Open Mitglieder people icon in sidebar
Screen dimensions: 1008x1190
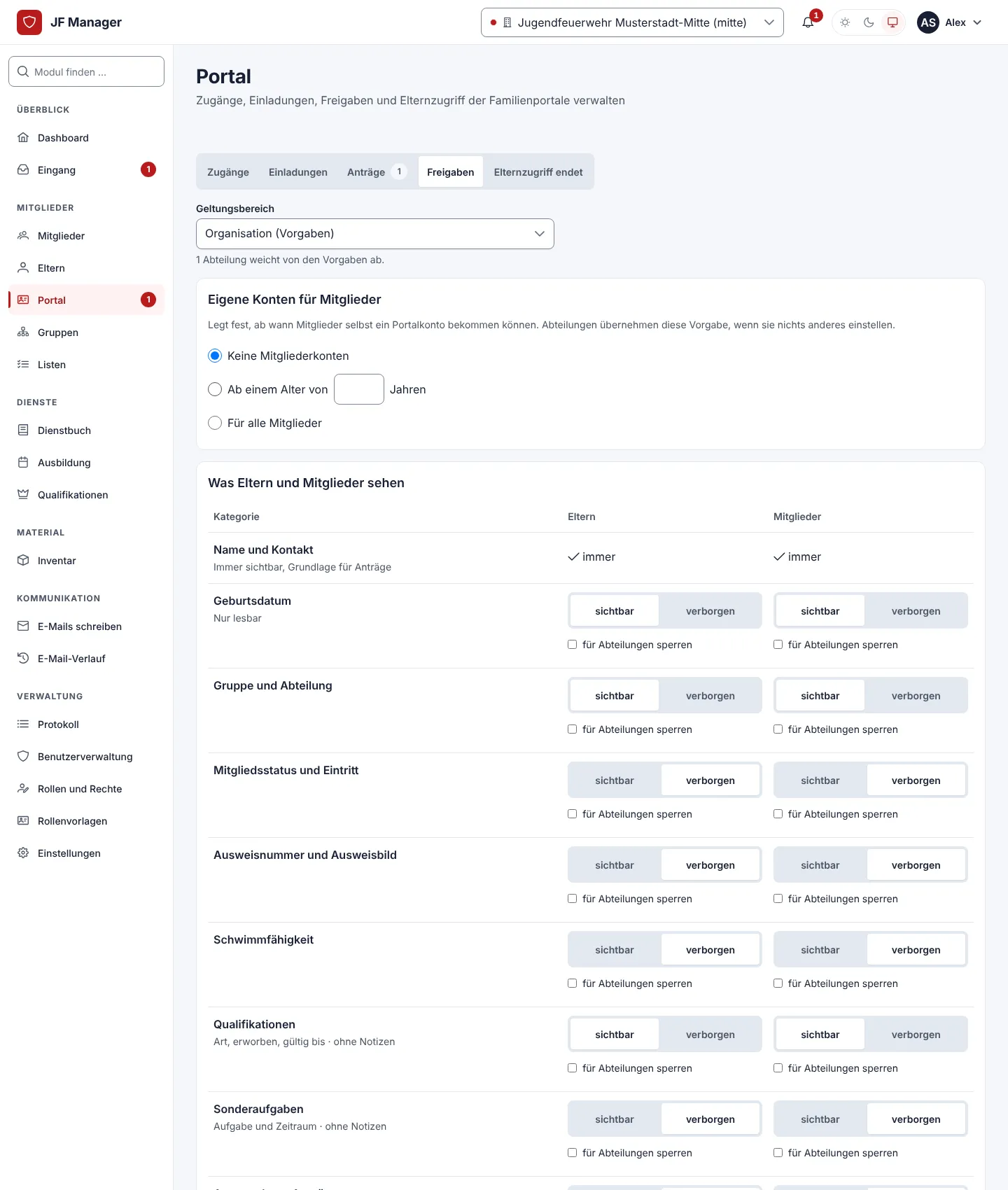(x=23, y=236)
